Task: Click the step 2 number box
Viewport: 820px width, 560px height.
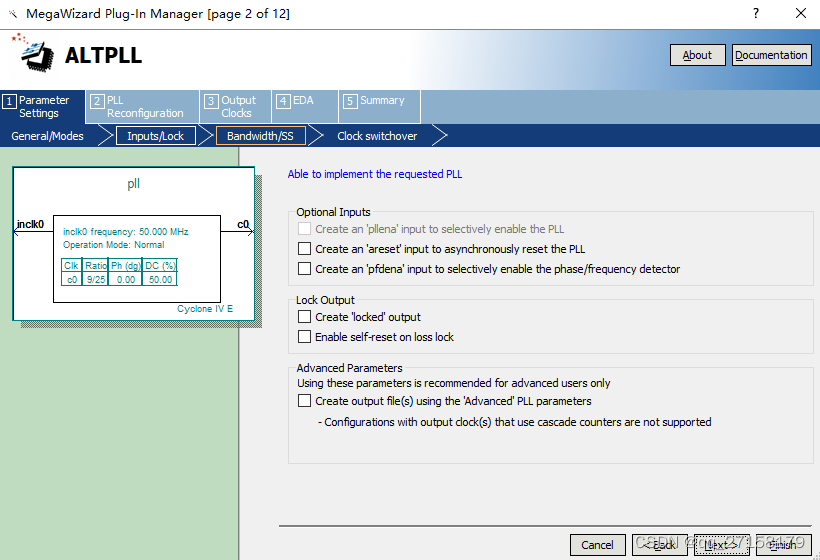Action: pos(97,101)
